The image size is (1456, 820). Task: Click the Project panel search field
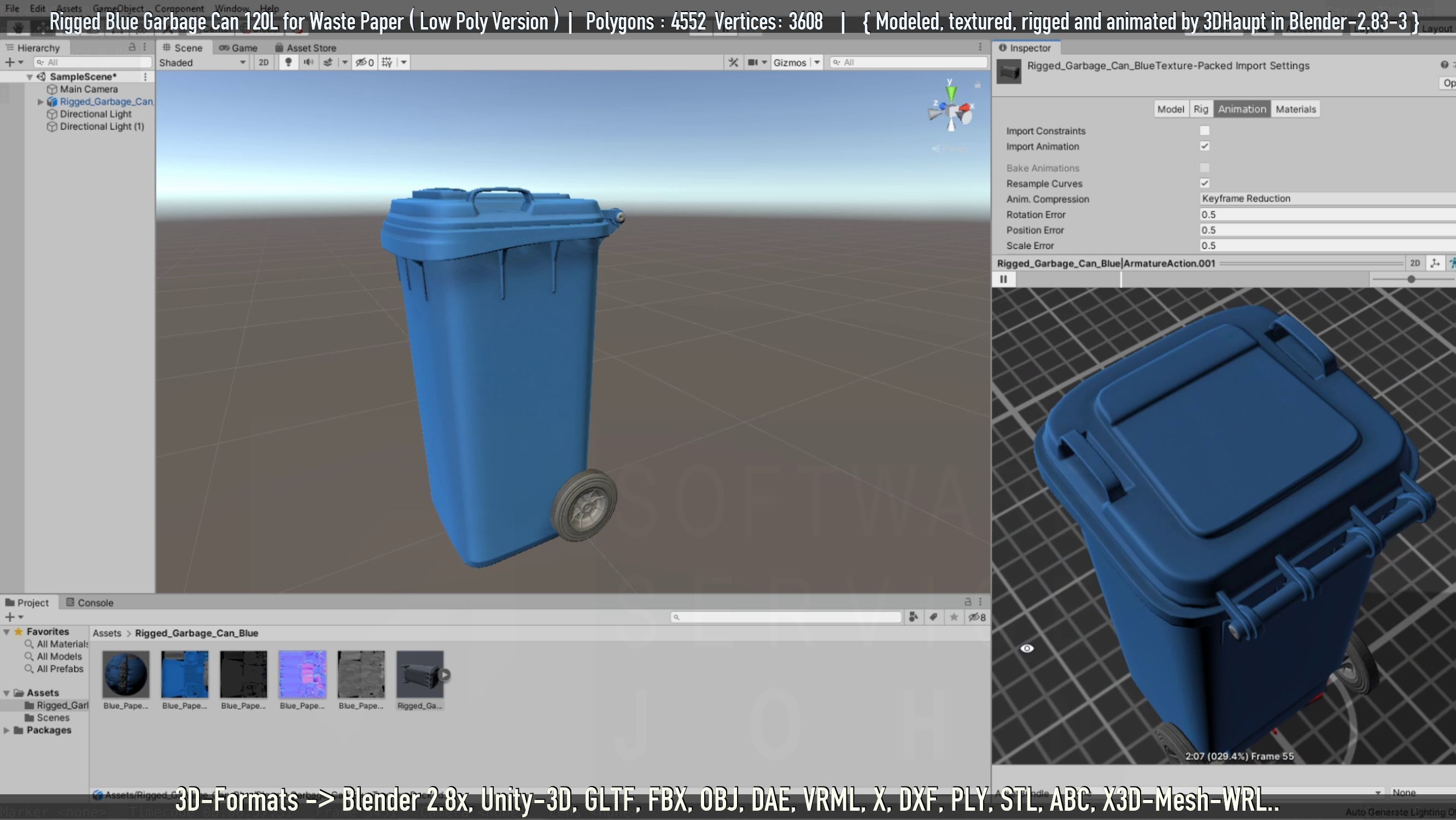pyautogui.click(x=786, y=617)
